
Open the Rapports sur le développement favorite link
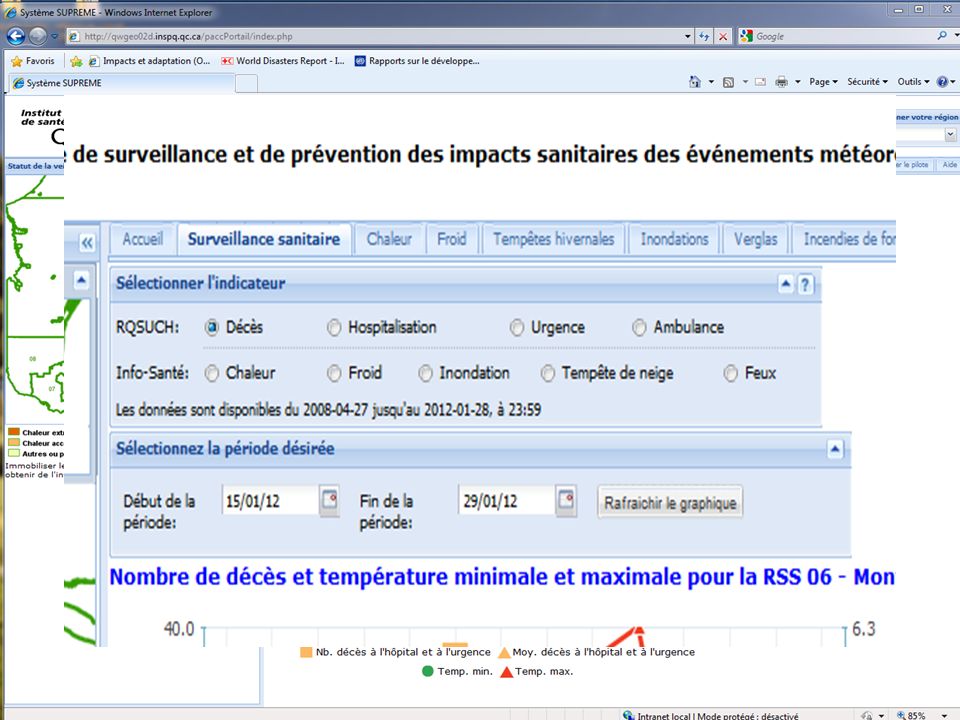click(417, 61)
